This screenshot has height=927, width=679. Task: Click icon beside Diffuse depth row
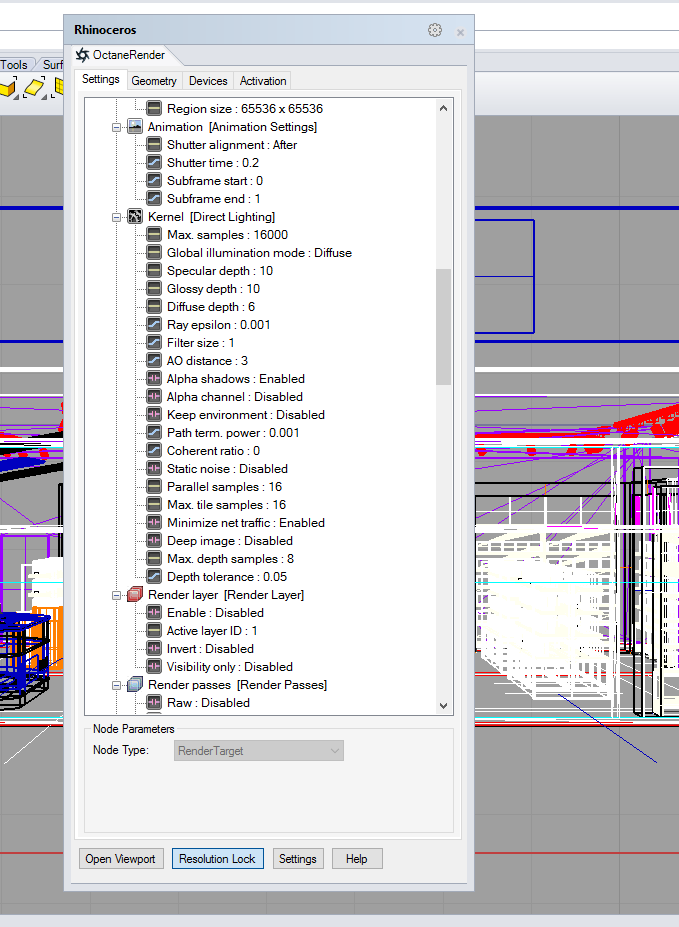[x=154, y=306]
